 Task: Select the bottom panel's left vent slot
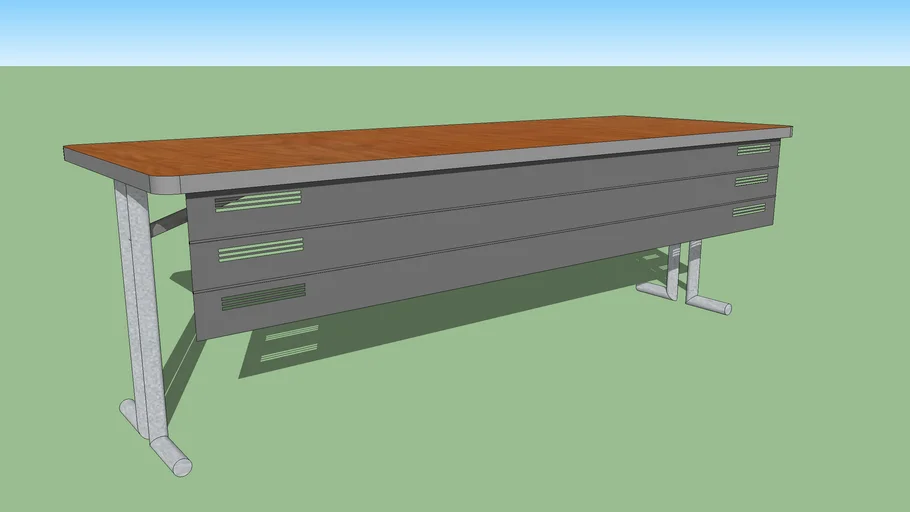click(x=263, y=296)
